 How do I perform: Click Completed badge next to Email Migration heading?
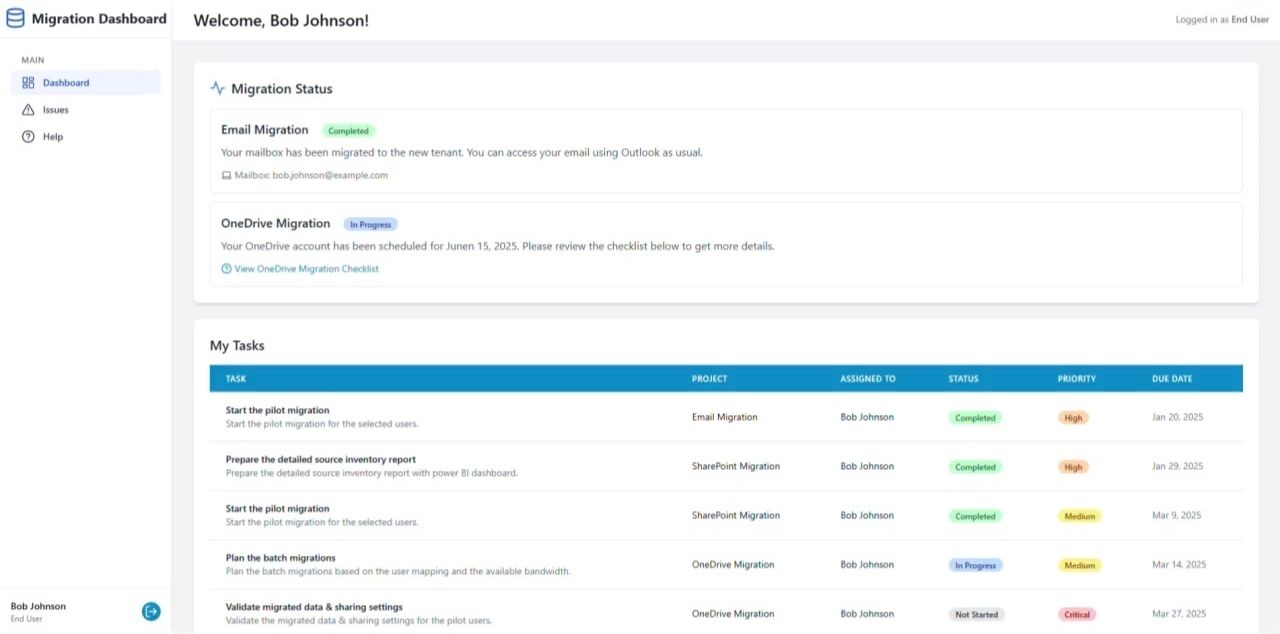348,131
